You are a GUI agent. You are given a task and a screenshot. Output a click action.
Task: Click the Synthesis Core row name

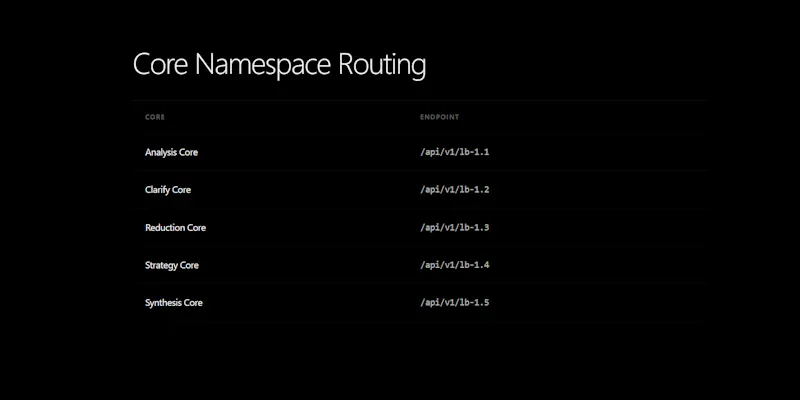tap(174, 303)
